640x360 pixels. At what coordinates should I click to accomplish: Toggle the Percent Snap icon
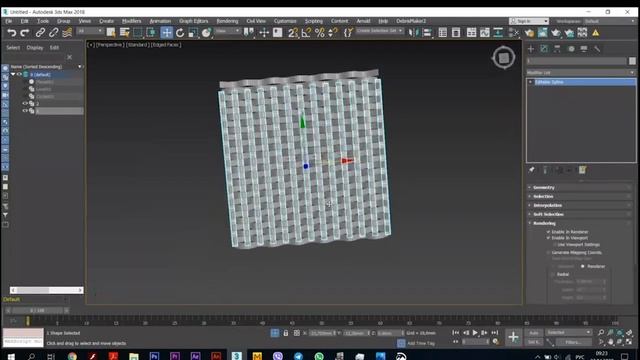point(320,33)
